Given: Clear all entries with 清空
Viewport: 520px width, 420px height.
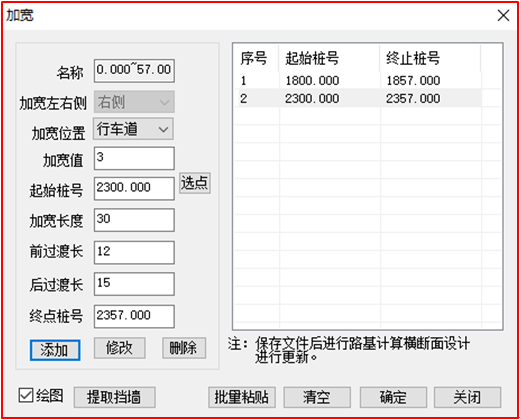Looking at the screenshot, I should coord(317,397).
